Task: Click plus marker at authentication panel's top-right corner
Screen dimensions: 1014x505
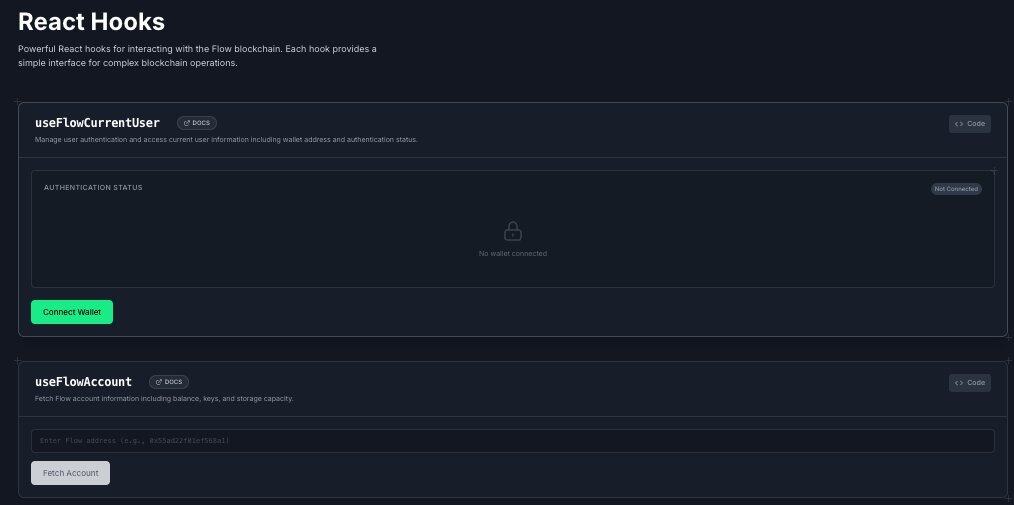Action: pos(994,171)
